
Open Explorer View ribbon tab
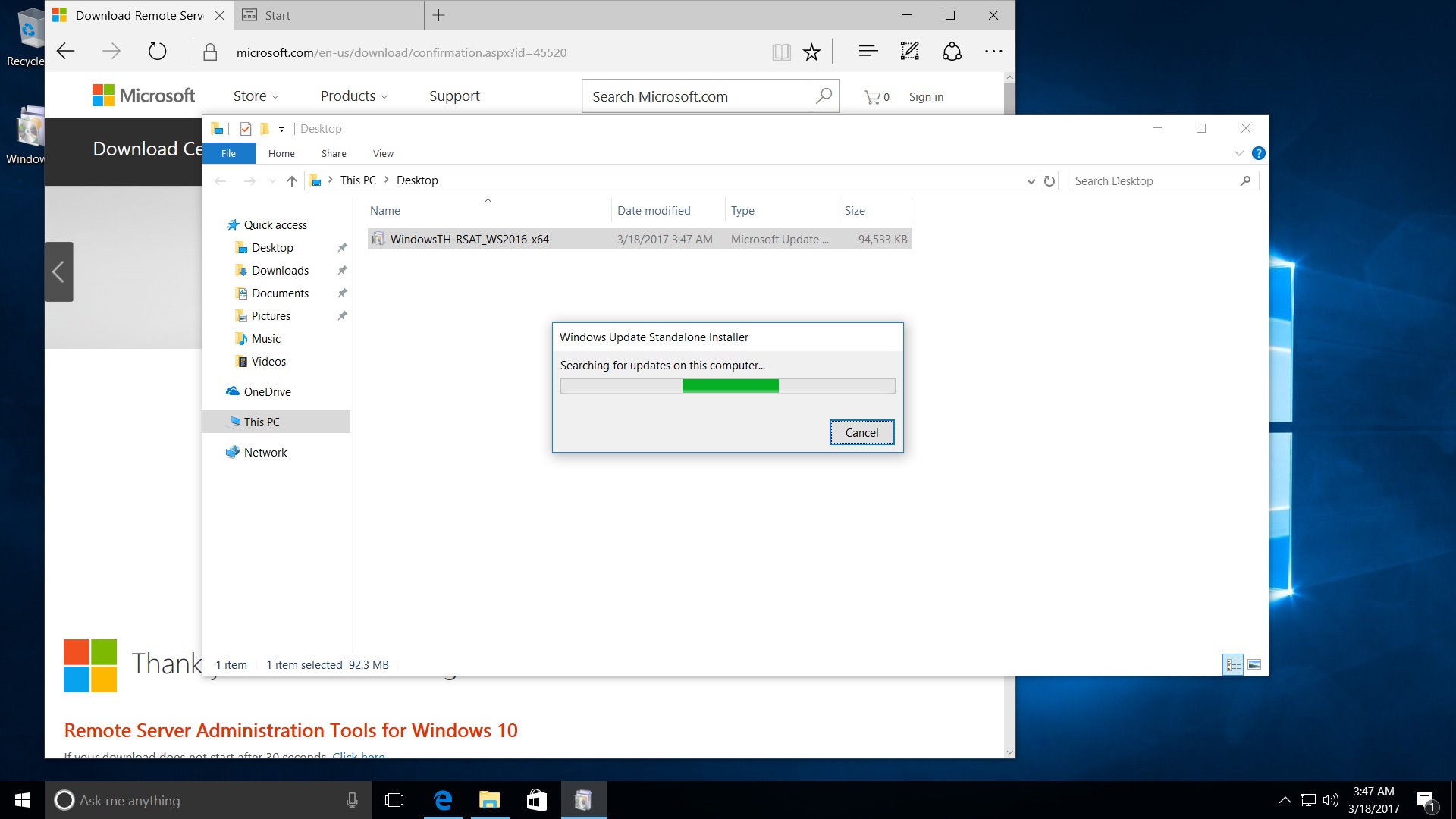pyautogui.click(x=383, y=153)
